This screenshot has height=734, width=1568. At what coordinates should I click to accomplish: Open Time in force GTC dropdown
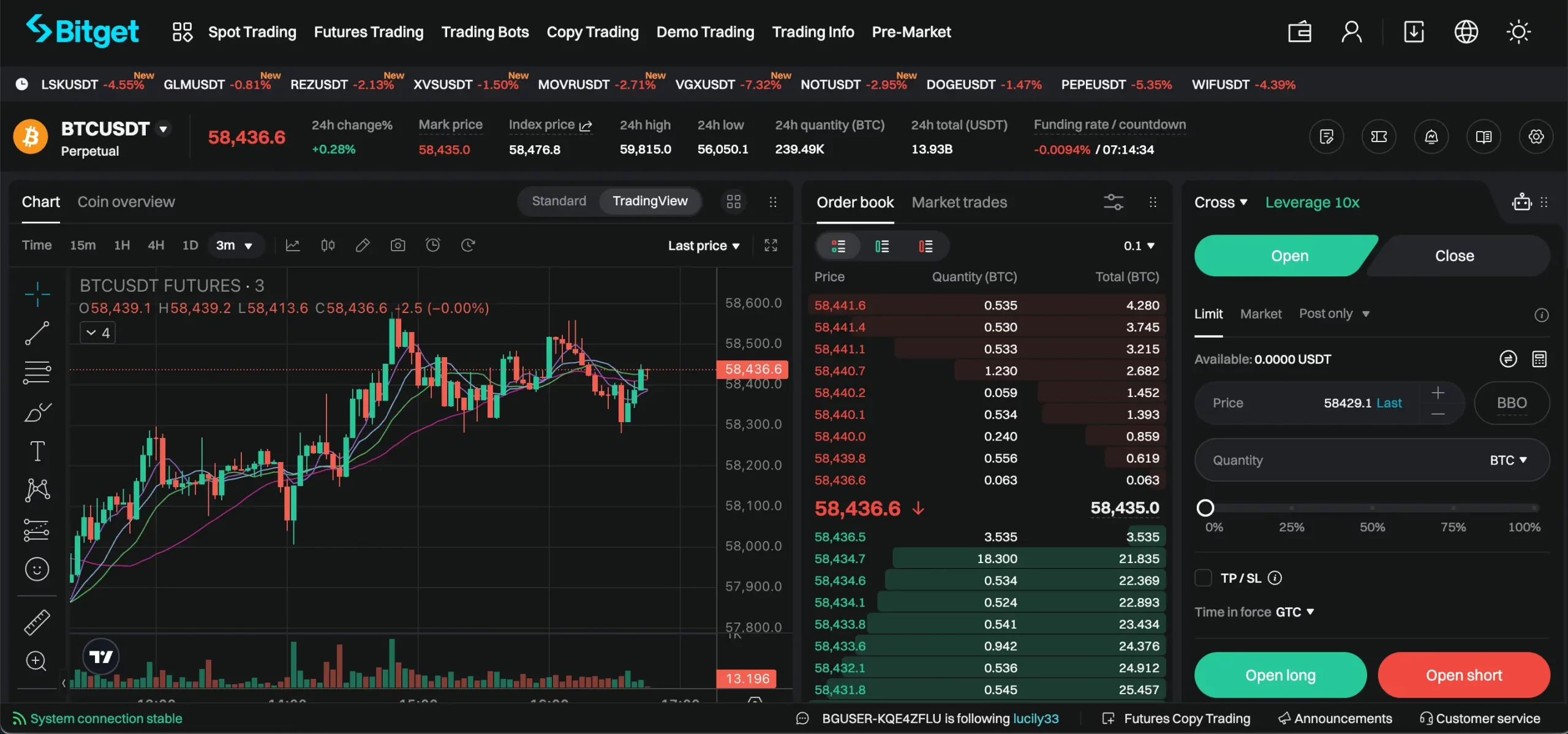1295,612
